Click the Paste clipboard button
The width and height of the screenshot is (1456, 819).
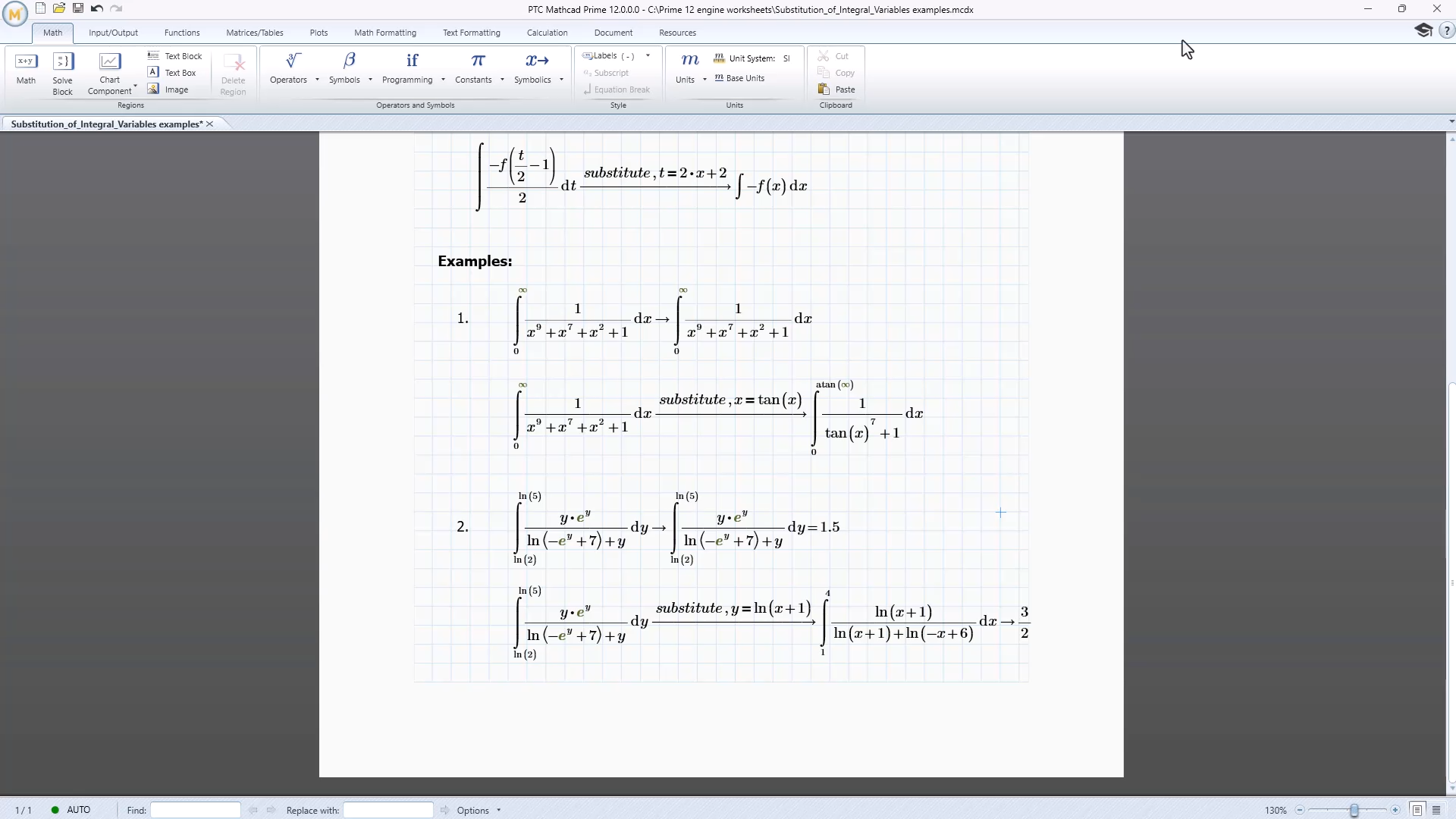pyautogui.click(x=837, y=89)
